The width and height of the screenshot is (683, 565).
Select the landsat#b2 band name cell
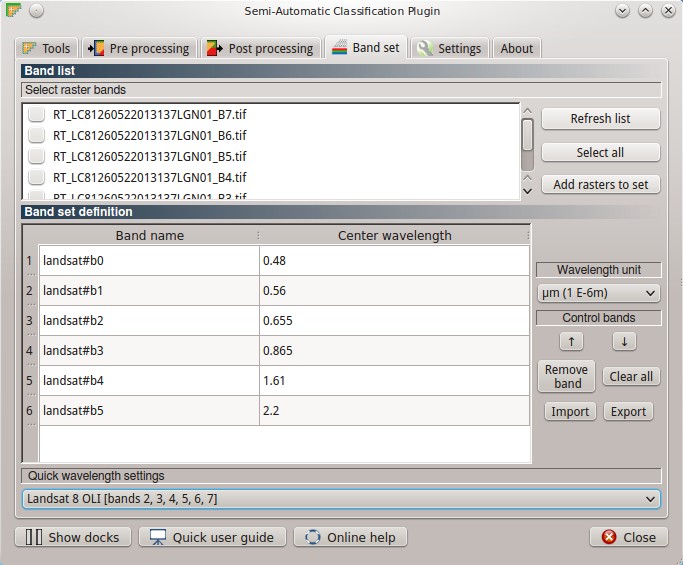coord(149,321)
